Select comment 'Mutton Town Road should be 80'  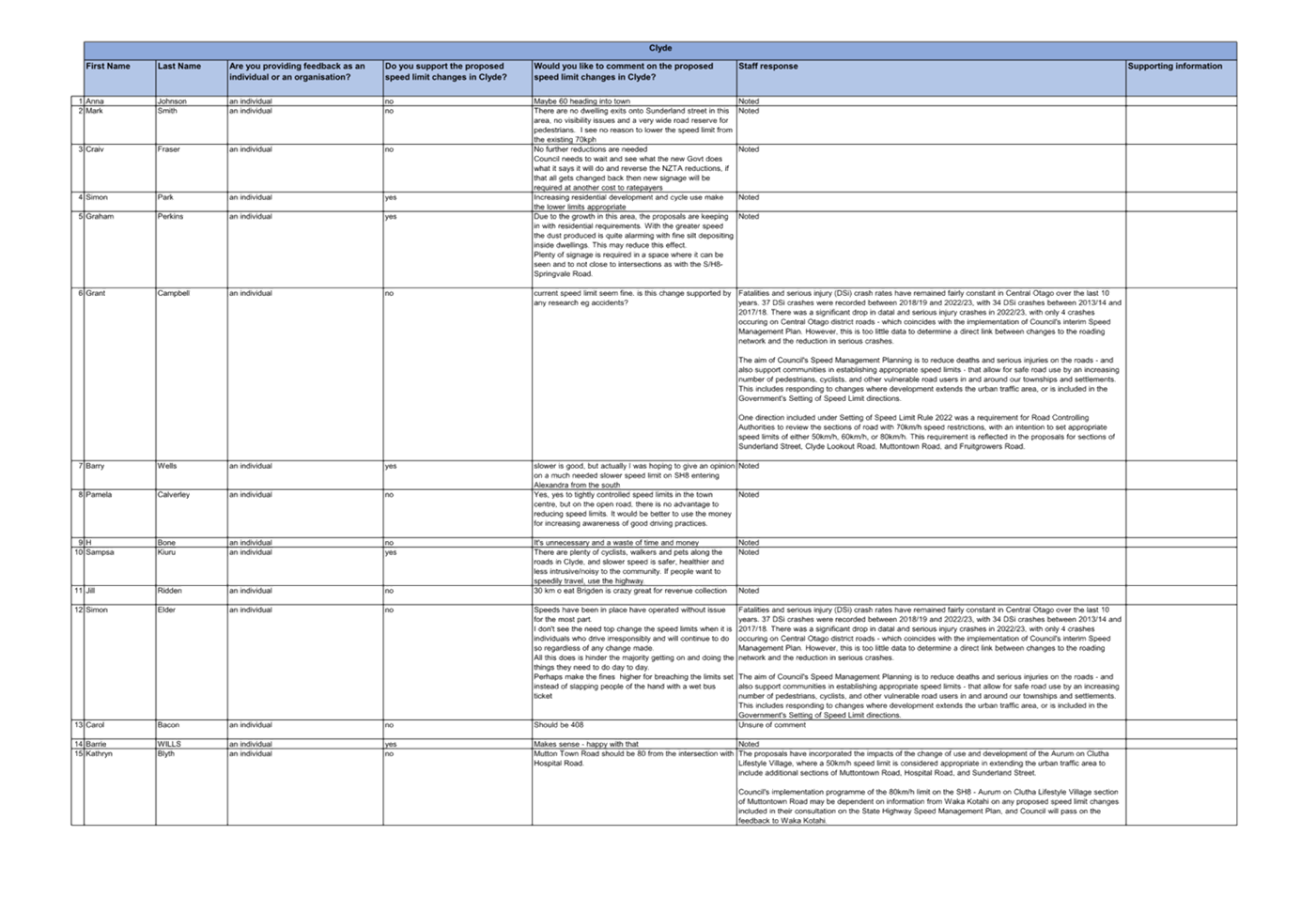(x=634, y=758)
